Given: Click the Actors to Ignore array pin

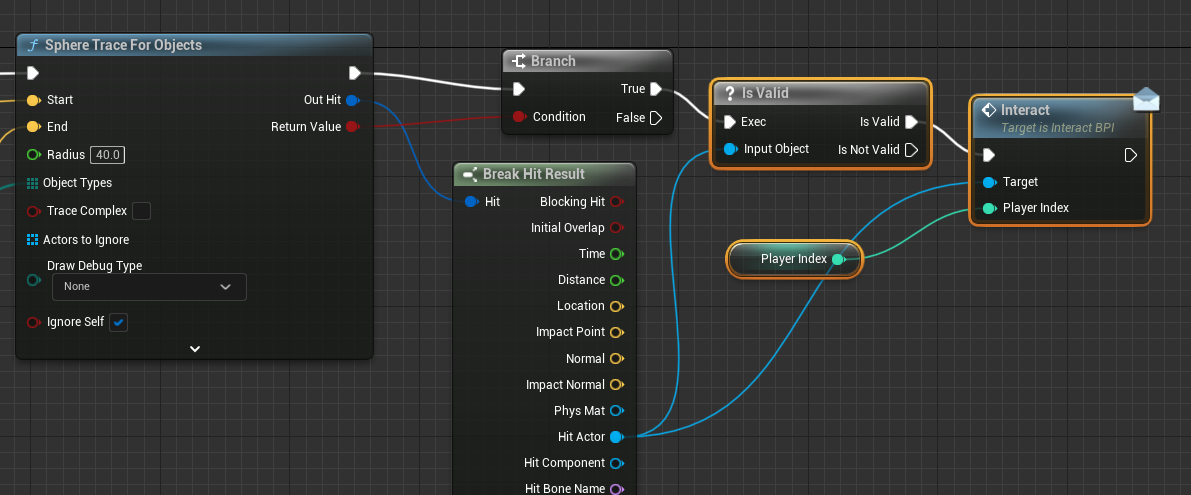Looking at the screenshot, I should (x=32, y=240).
